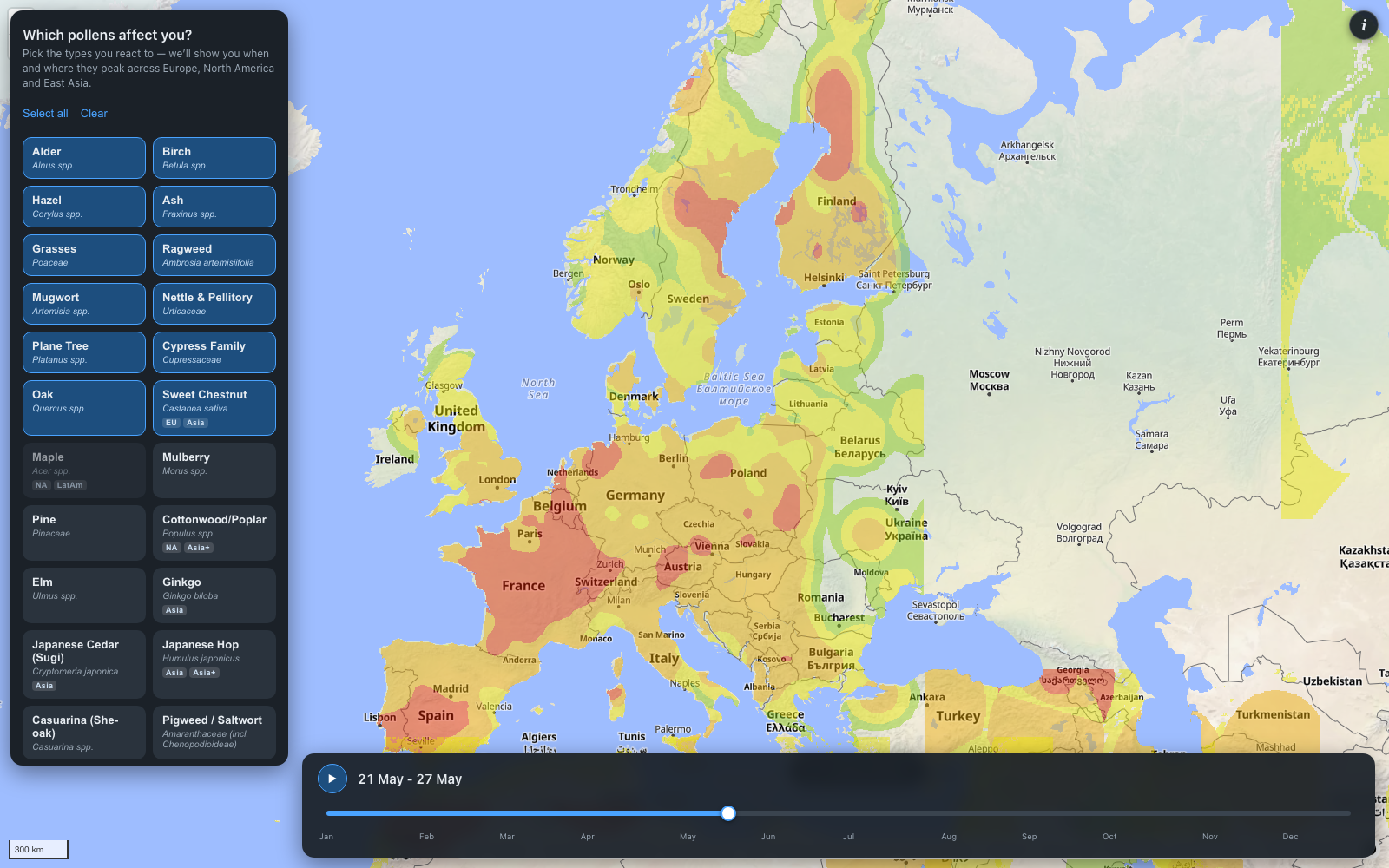The width and height of the screenshot is (1389, 868).
Task: Select the Cottonwood/Poplar pollen card
Action: point(214,533)
